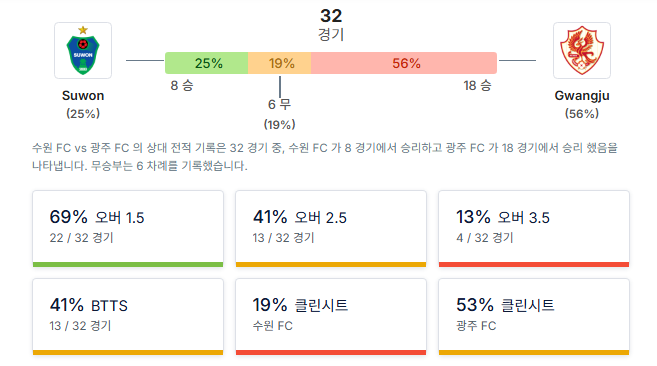
Task: Click the 32 경기 total matches heading
Action: pos(331,25)
